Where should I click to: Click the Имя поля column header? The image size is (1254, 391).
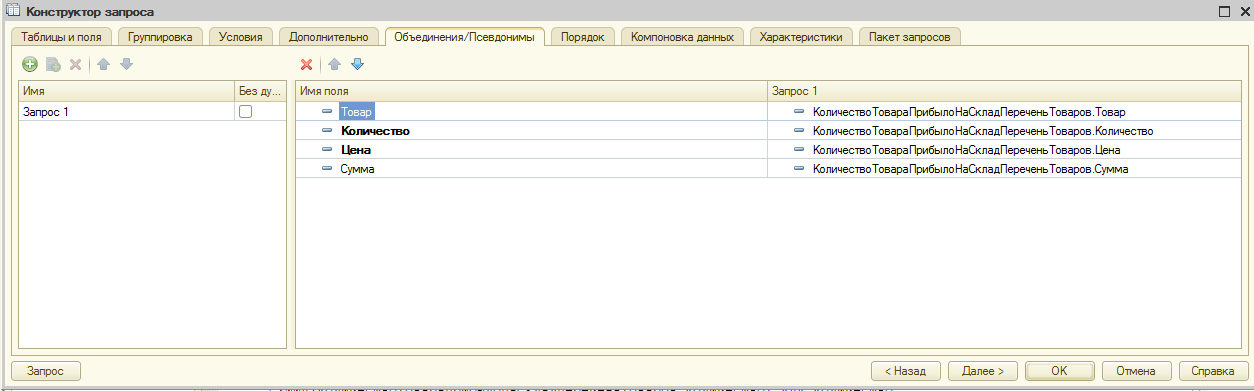[531, 91]
